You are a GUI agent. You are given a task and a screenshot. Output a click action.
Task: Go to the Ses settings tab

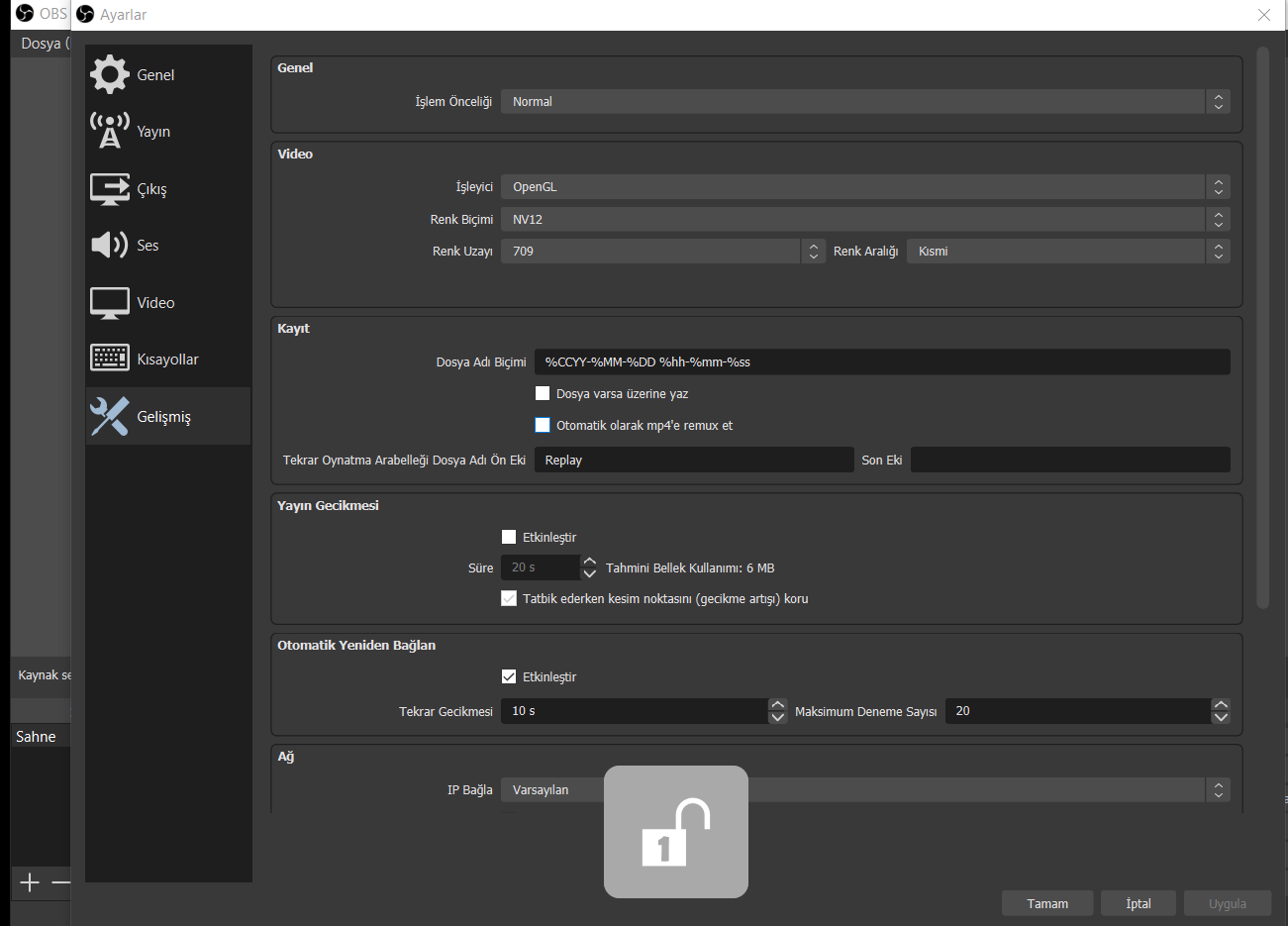tap(148, 246)
